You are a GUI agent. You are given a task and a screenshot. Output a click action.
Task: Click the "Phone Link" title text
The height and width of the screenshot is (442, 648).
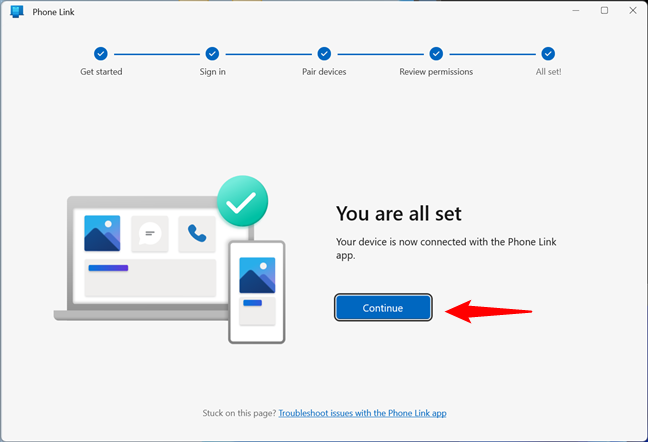pos(53,12)
